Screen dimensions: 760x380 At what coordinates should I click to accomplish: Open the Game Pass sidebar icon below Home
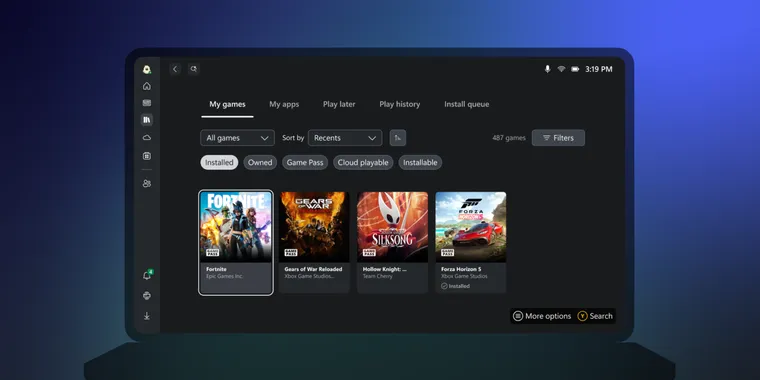(147, 103)
